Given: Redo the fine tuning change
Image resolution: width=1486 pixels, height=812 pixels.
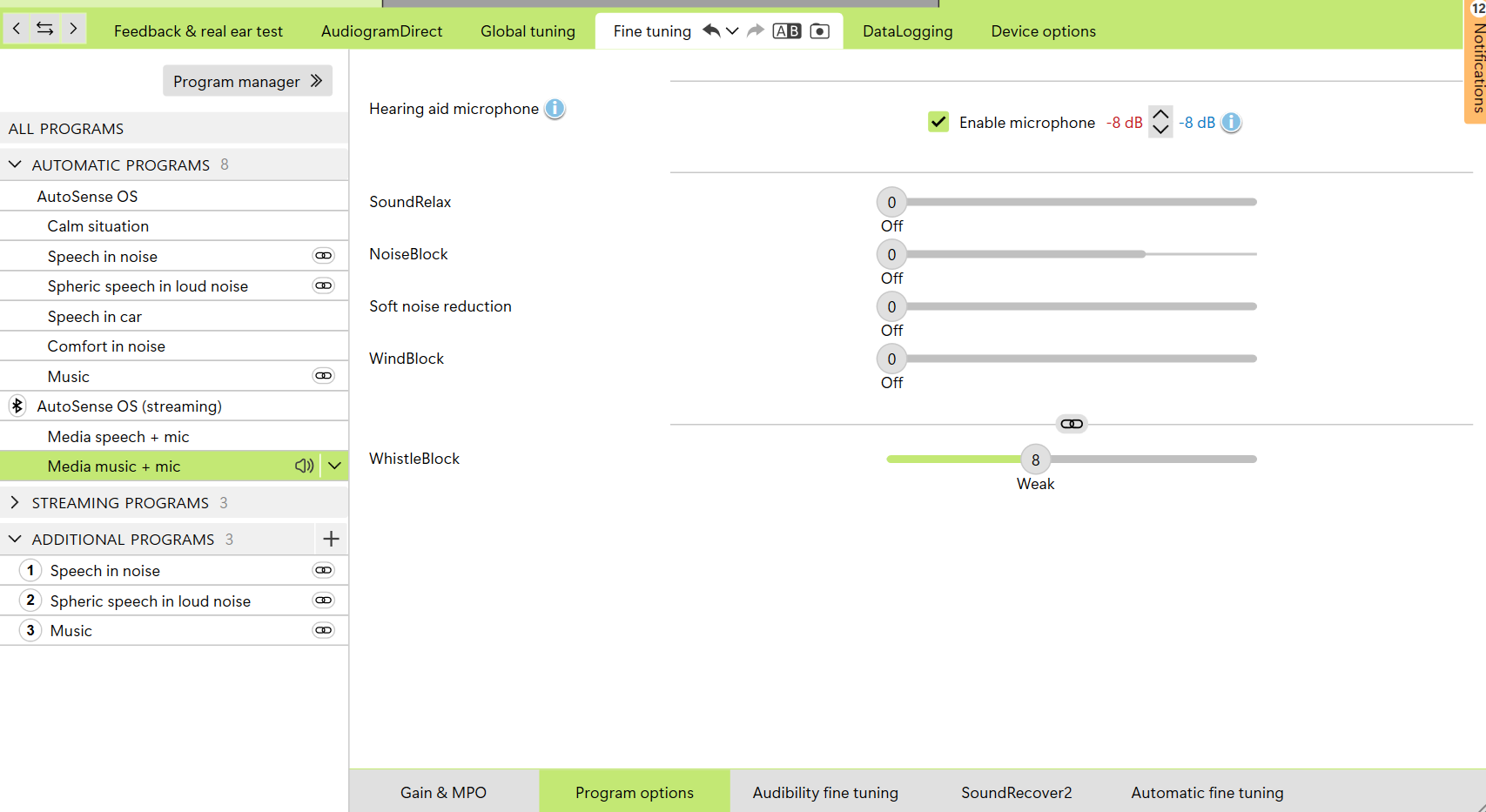Looking at the screenshot, I should pyautogui.click(x=756, y=30).
